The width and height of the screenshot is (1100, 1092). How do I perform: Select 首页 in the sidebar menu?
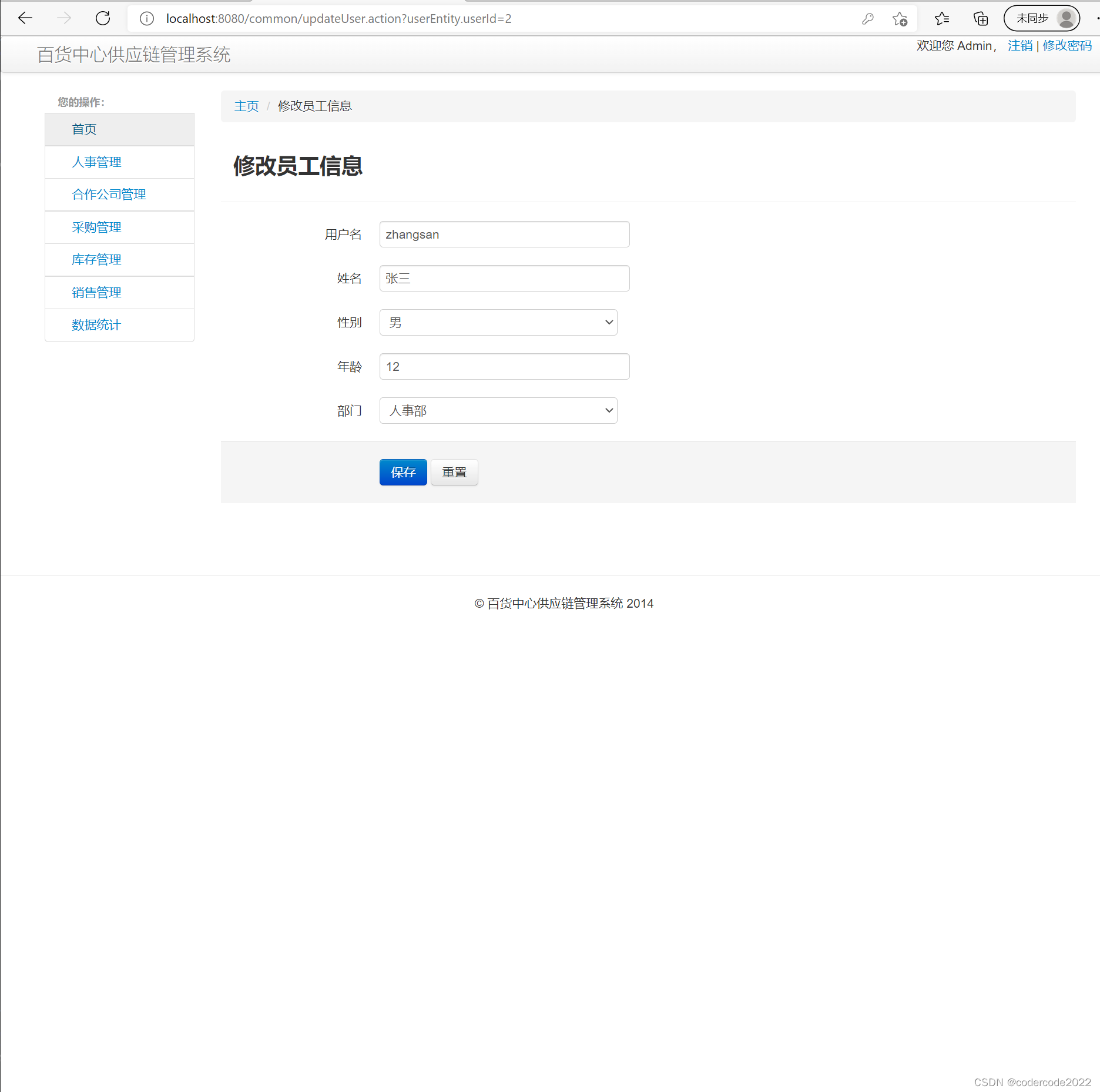[84, 129]
